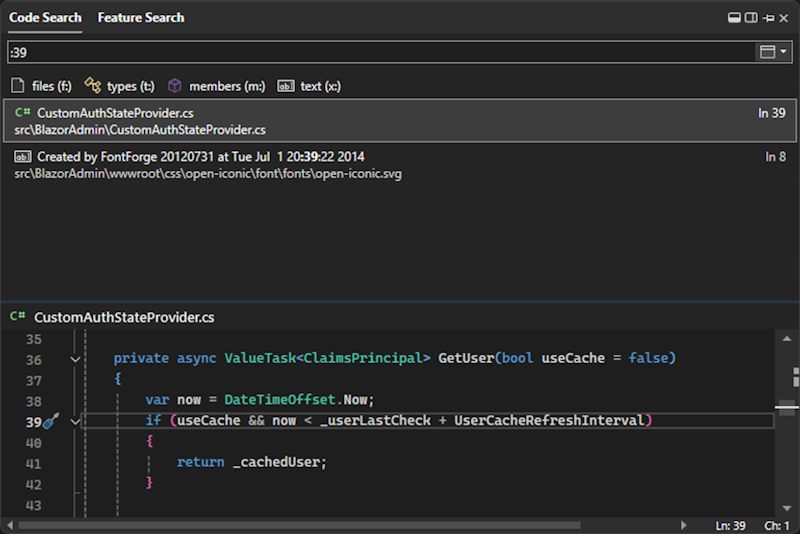This screenshot has height=534, width=800.
Task: Switch preview panel to bottom layout
Action: tap(734, 18)
